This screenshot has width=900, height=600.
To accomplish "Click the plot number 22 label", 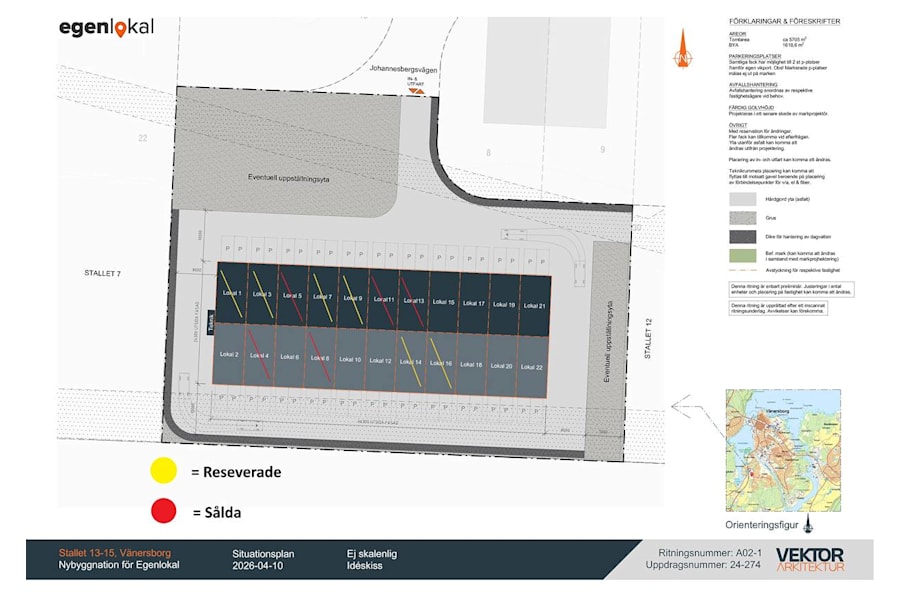I will click(x=143, y=138).
